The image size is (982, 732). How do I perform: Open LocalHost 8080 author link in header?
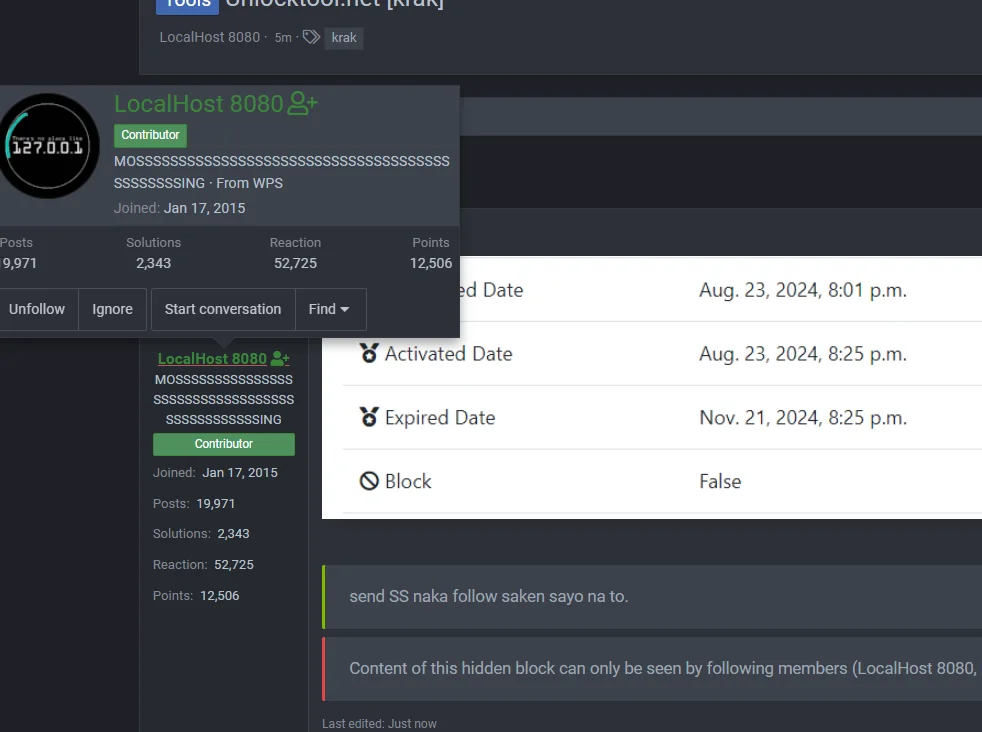[x=210, y=37]
